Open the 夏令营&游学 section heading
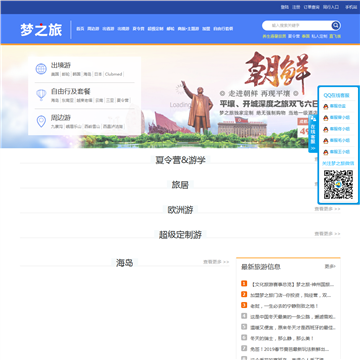Viewport: 360px width, 360px height. pyautogui.click(x=180, y=160)
